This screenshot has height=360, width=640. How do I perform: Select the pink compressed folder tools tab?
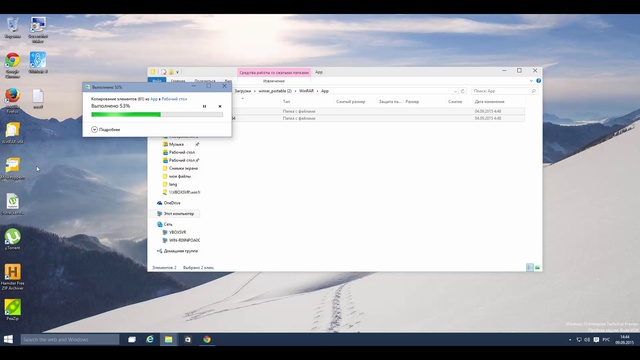pyautogui.click(x=274, y=72)
